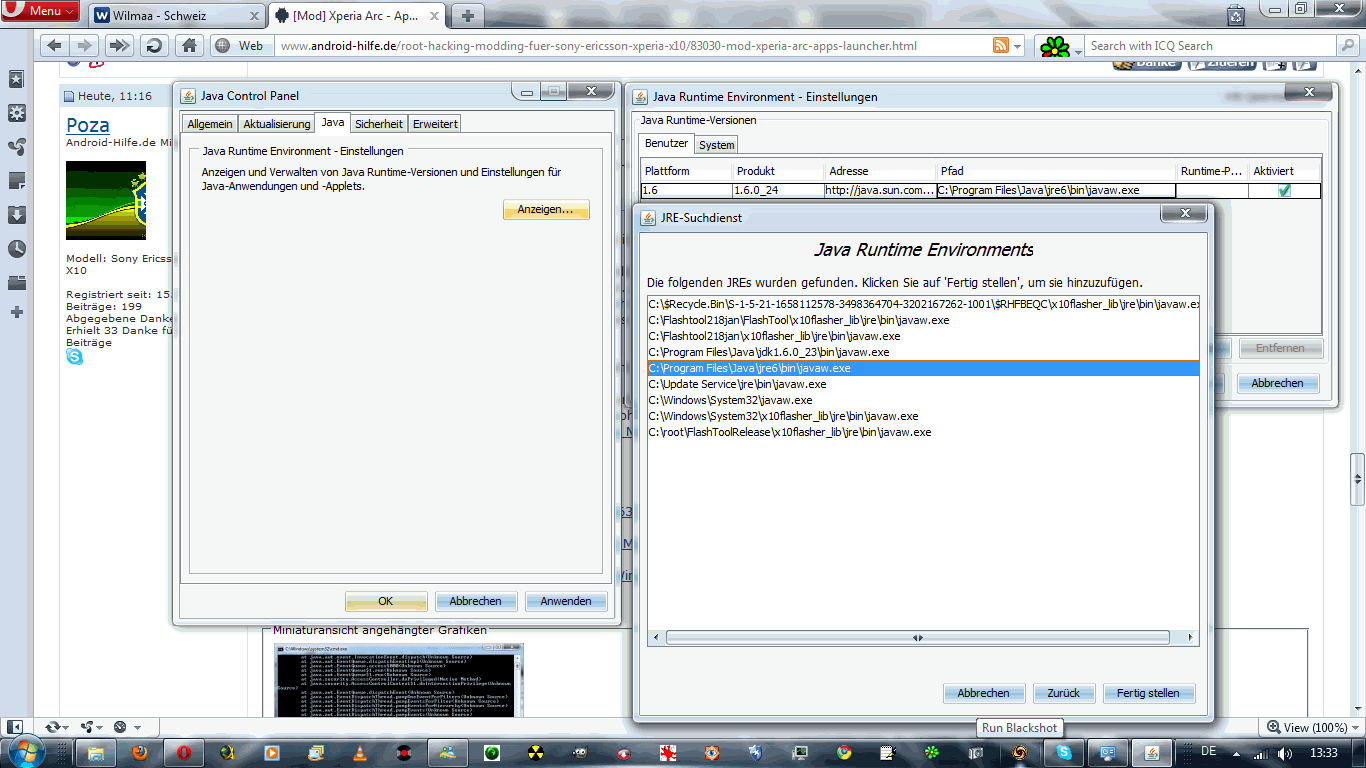Open Skype from the taskbar
This screenshot has height=768, width=1366.
point(1064,752)
